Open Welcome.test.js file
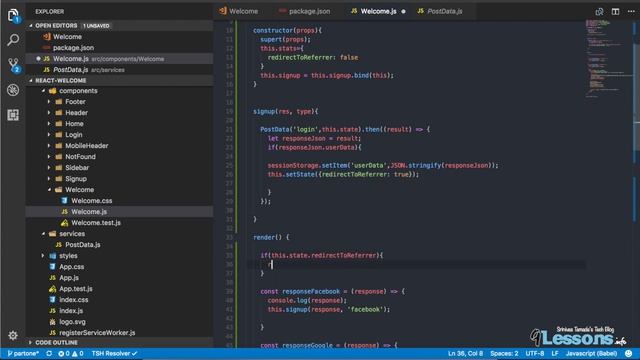 point(119,223)
